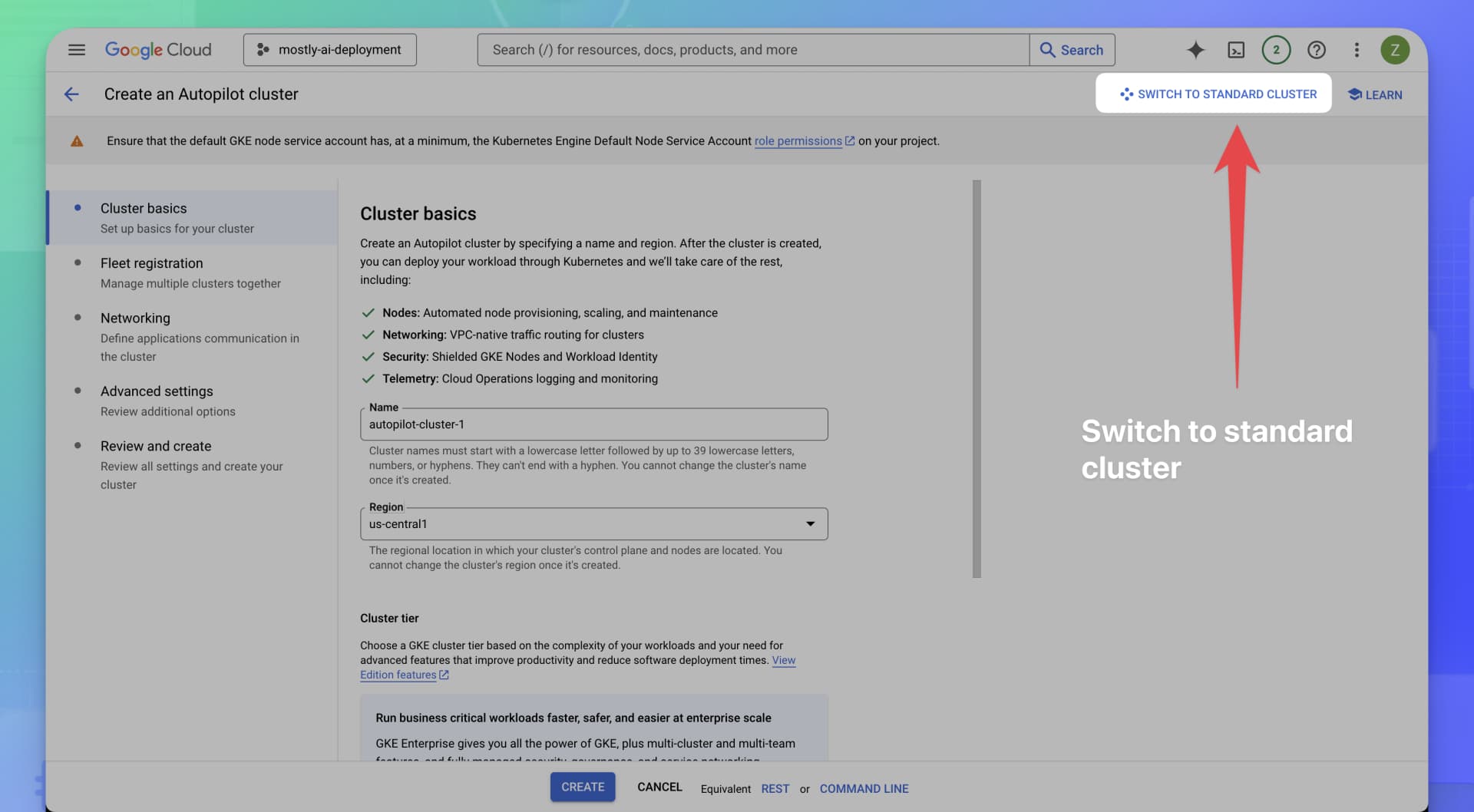1474x812 pixels.
Task: Open the role permissions link
Action: click(798, 140)
